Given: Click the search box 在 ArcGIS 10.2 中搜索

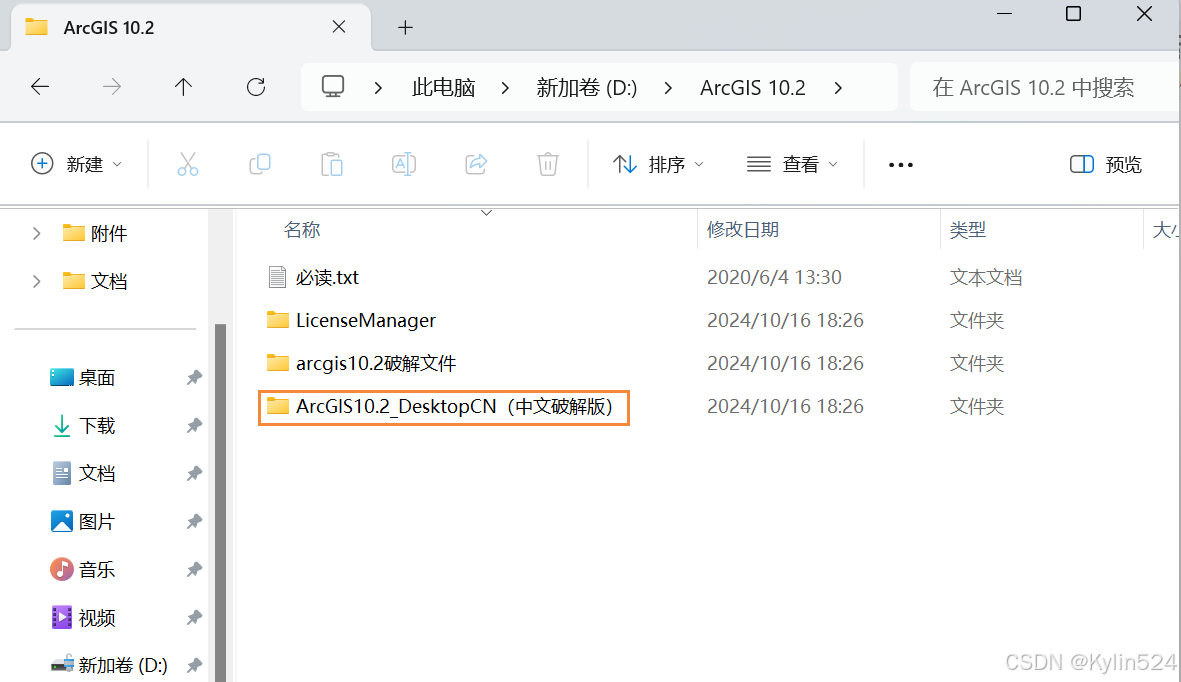Looking at the screenshot, I should tap(1044, 87).
